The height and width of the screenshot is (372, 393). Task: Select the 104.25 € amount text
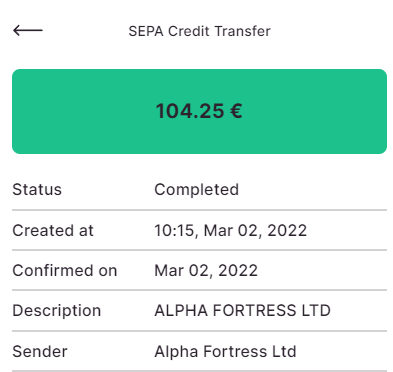(x=199, y=111)
